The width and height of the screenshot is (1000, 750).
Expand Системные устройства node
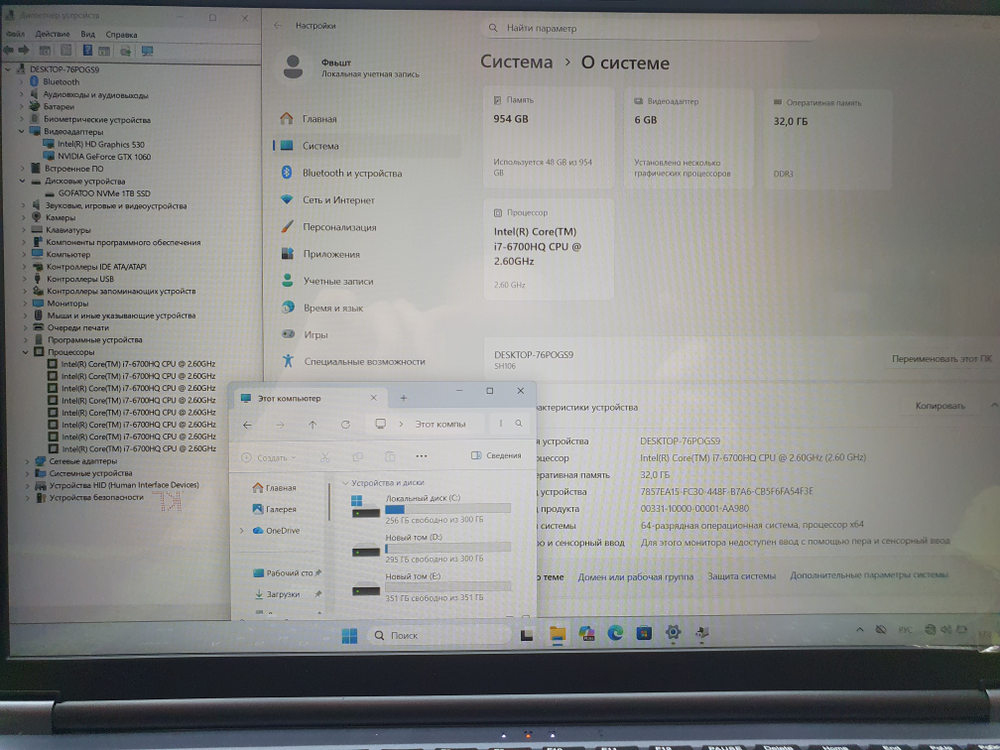(x=27, y=473)
